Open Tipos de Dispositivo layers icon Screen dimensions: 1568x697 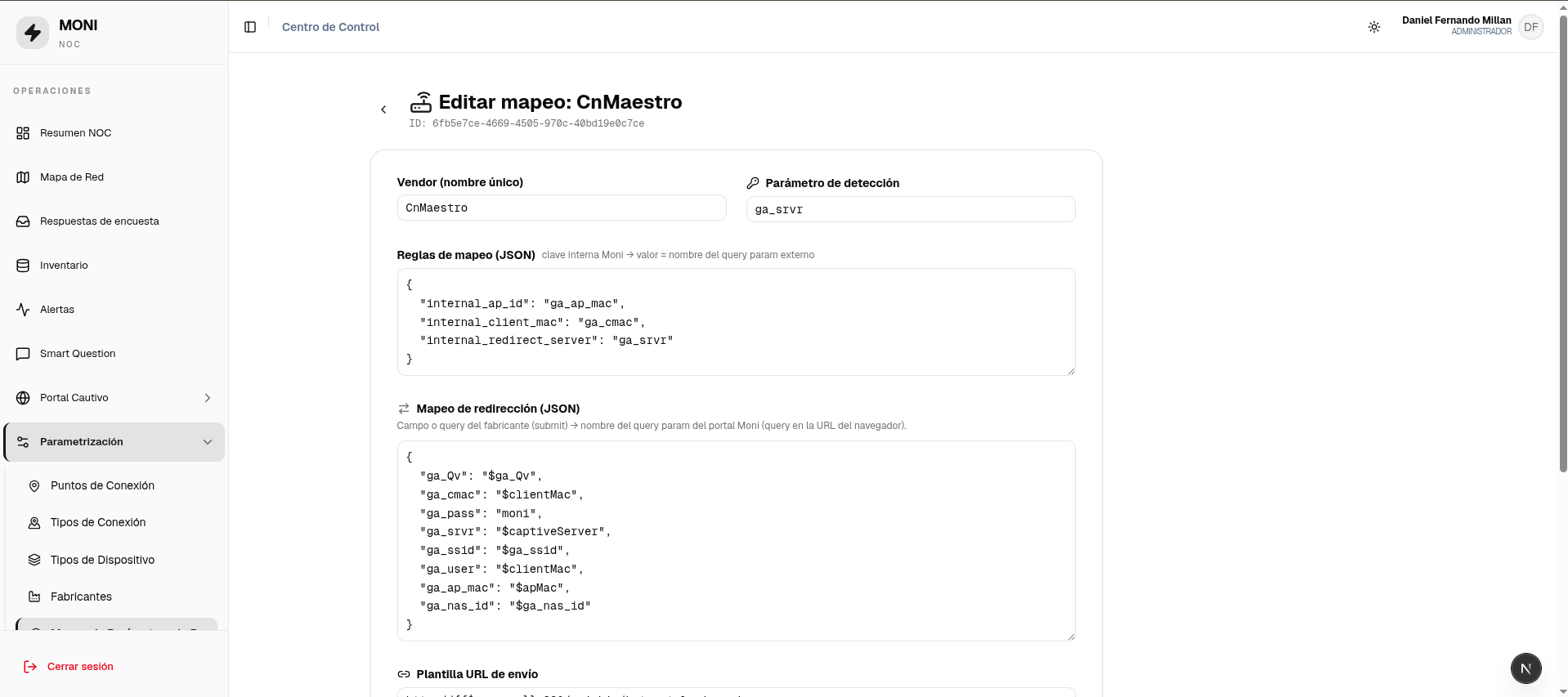[34, 560]
